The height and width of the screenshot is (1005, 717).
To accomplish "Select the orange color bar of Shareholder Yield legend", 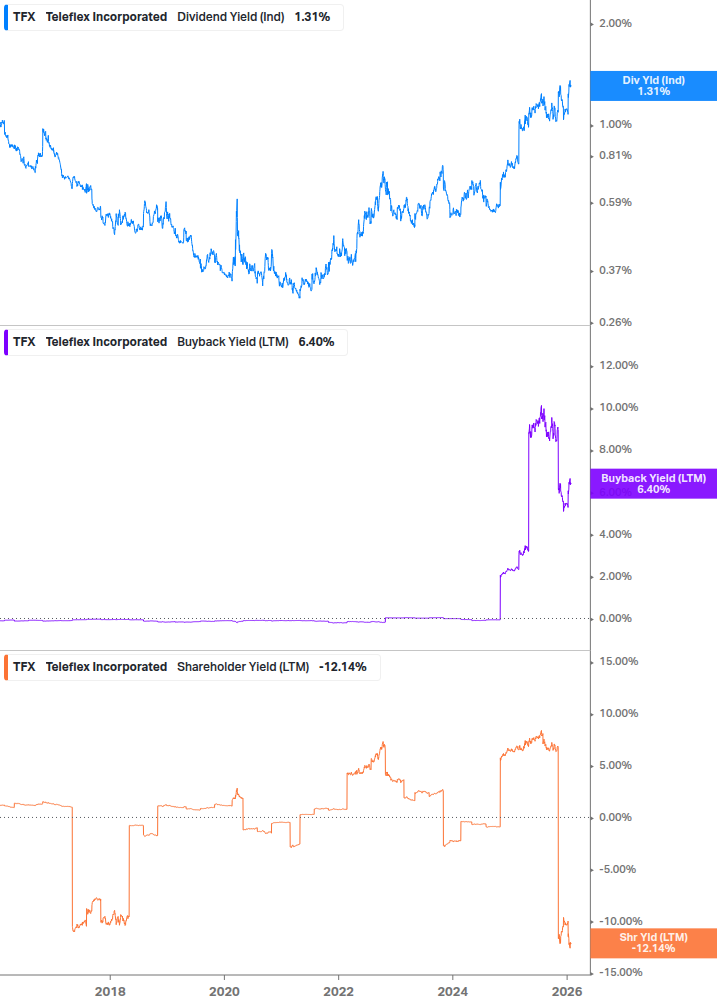I will 6,667.
